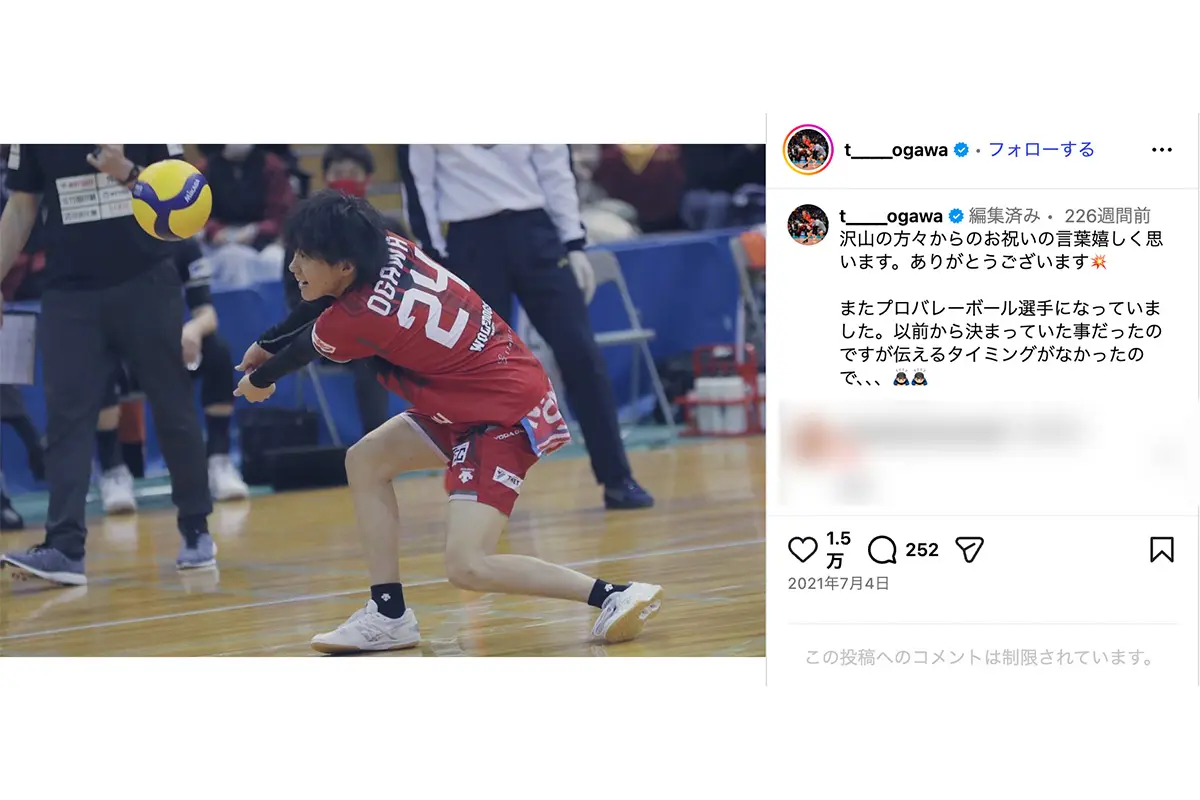This screenshot has height=800, width=1200.
Task: Open comments via the speech bubble icon
Action: click(x=882, y=549)
